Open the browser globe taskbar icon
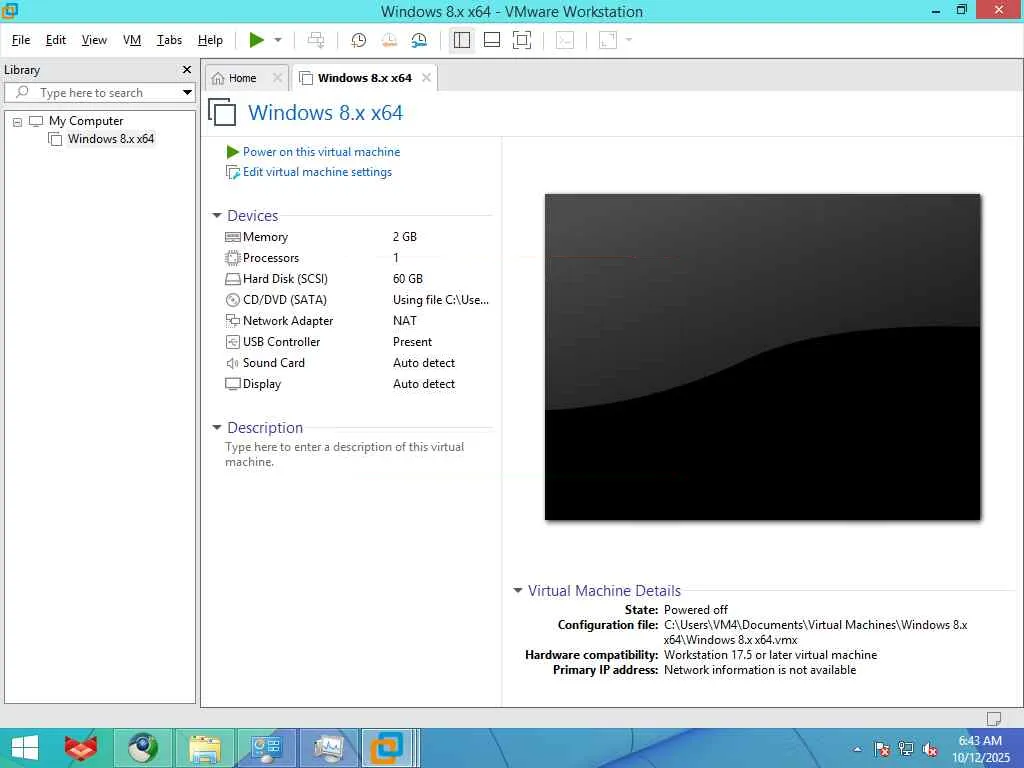 142,748
